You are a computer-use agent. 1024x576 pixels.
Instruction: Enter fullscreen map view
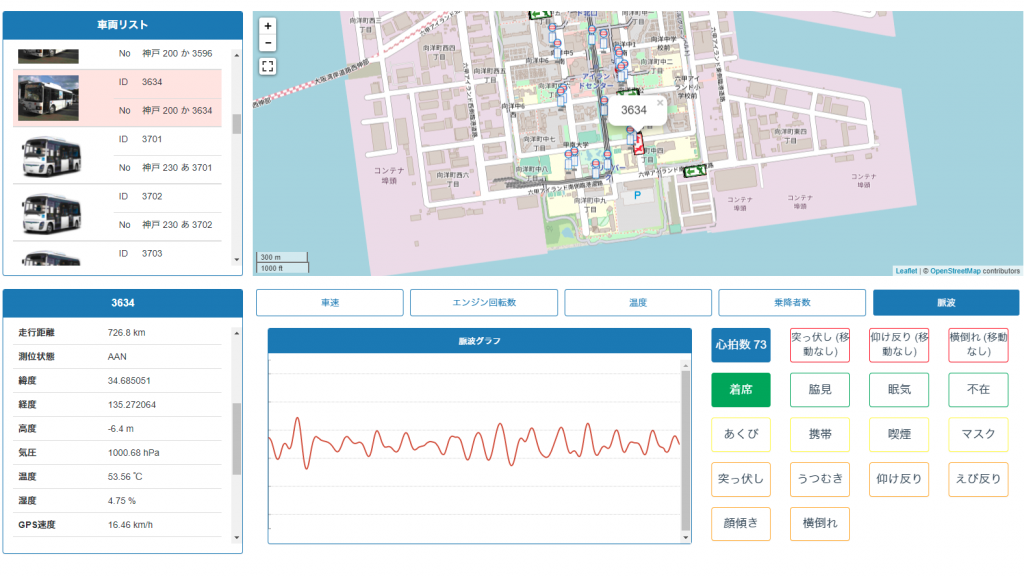point(267,67)
